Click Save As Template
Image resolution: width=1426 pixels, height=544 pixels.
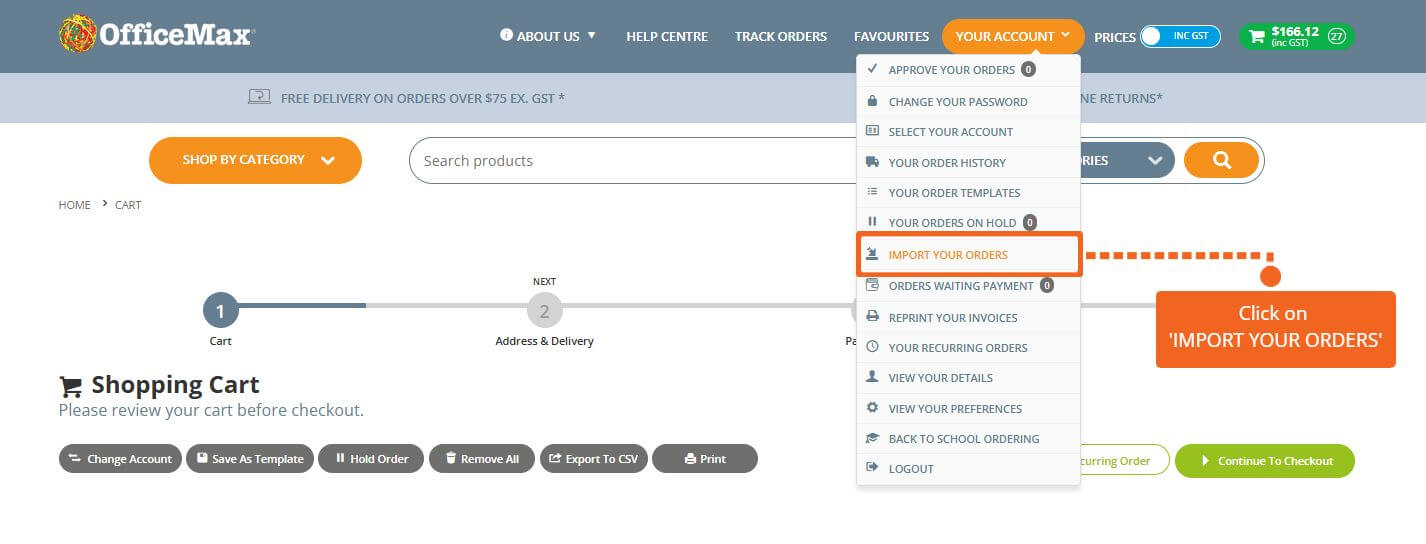pos(250,459)
